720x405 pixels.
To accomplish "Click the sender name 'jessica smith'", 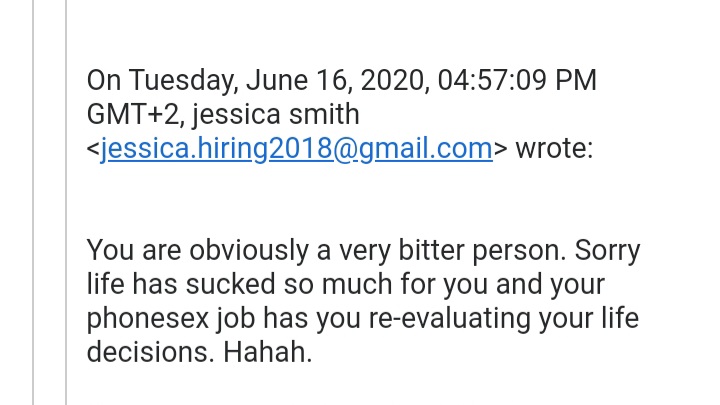I will (276, 114).
